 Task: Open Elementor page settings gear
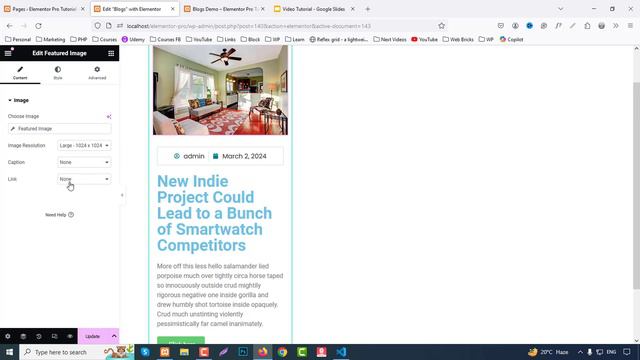[x=8, y=336]
